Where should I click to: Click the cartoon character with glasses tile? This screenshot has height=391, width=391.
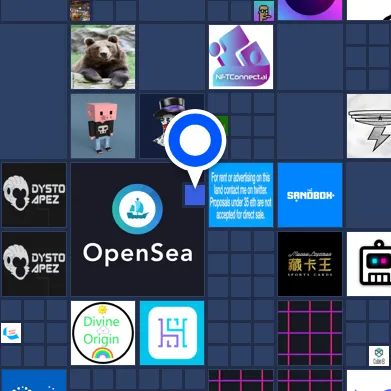point(264,11)
